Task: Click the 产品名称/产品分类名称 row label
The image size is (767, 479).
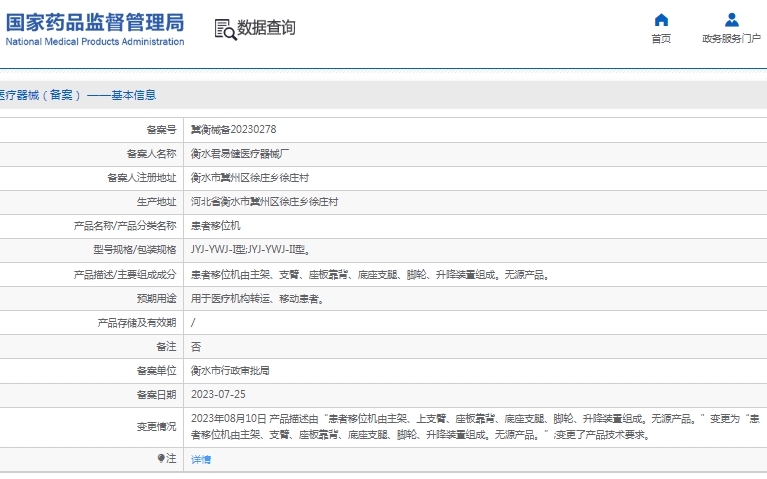Action: pyautogui.click(x=125, y=226)
